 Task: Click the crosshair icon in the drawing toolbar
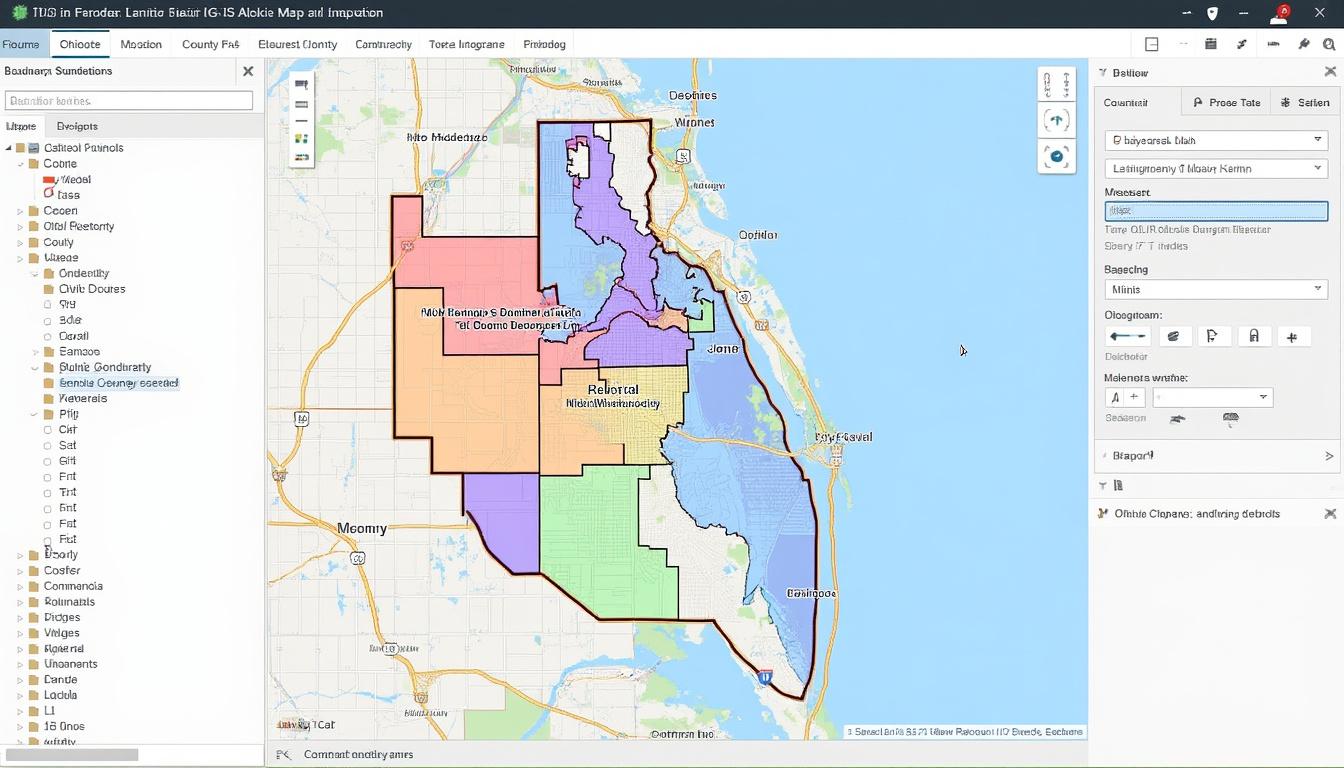point(1294,336)
